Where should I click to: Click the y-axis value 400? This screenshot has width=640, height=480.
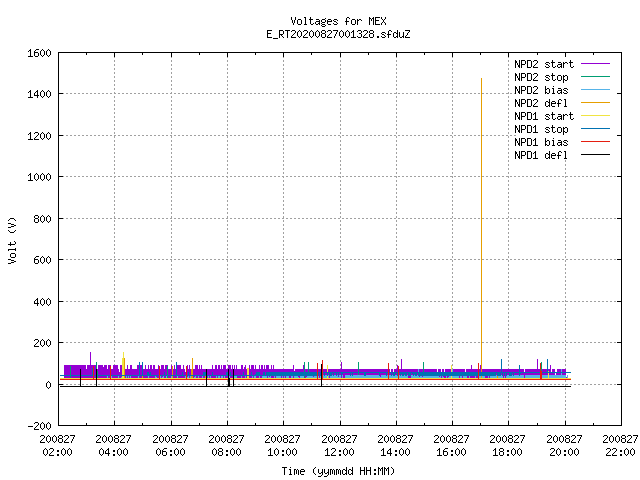click(42, 302)
